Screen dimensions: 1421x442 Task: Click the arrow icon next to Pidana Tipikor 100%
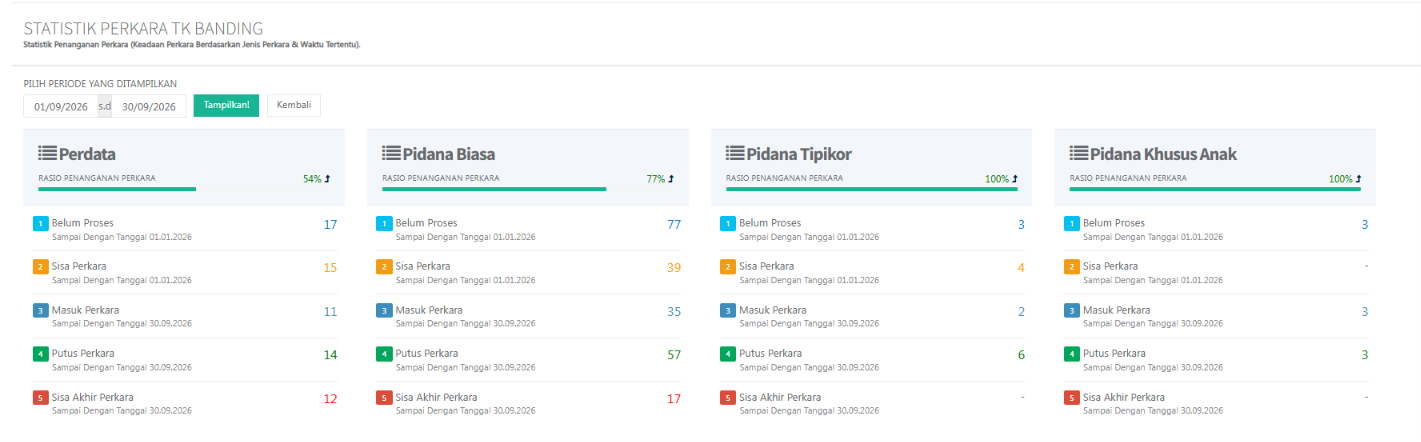[x=1015, y=179]
